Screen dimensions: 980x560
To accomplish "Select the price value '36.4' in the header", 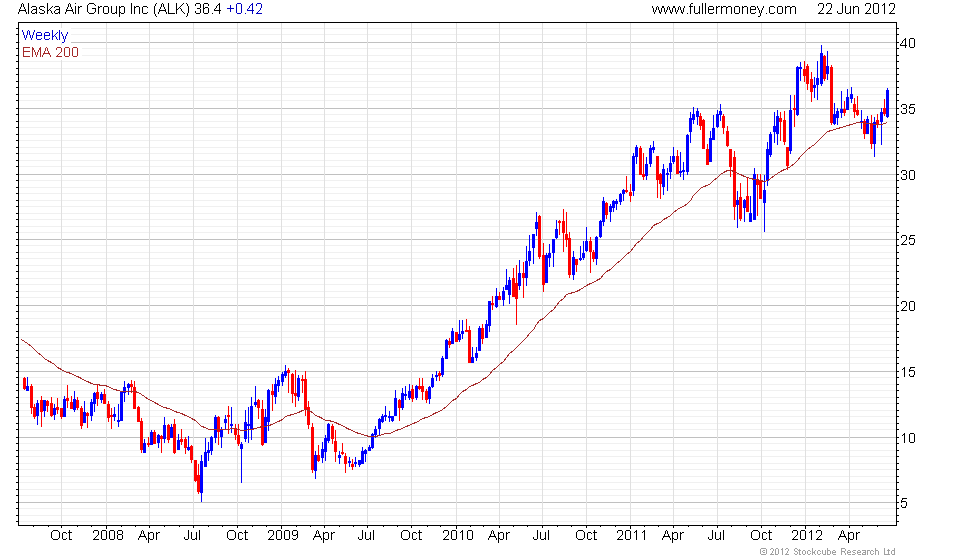I will pos(208,9).
